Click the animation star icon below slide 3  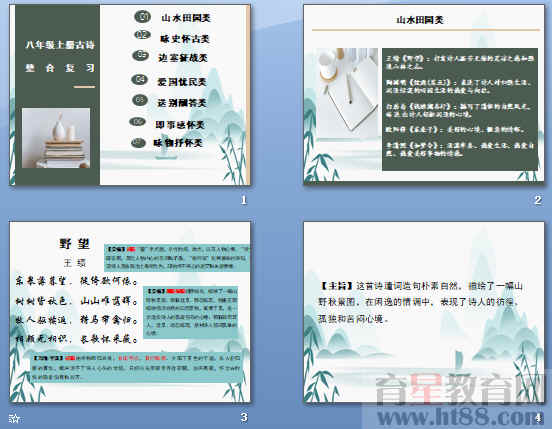click(x=14, y=418)
